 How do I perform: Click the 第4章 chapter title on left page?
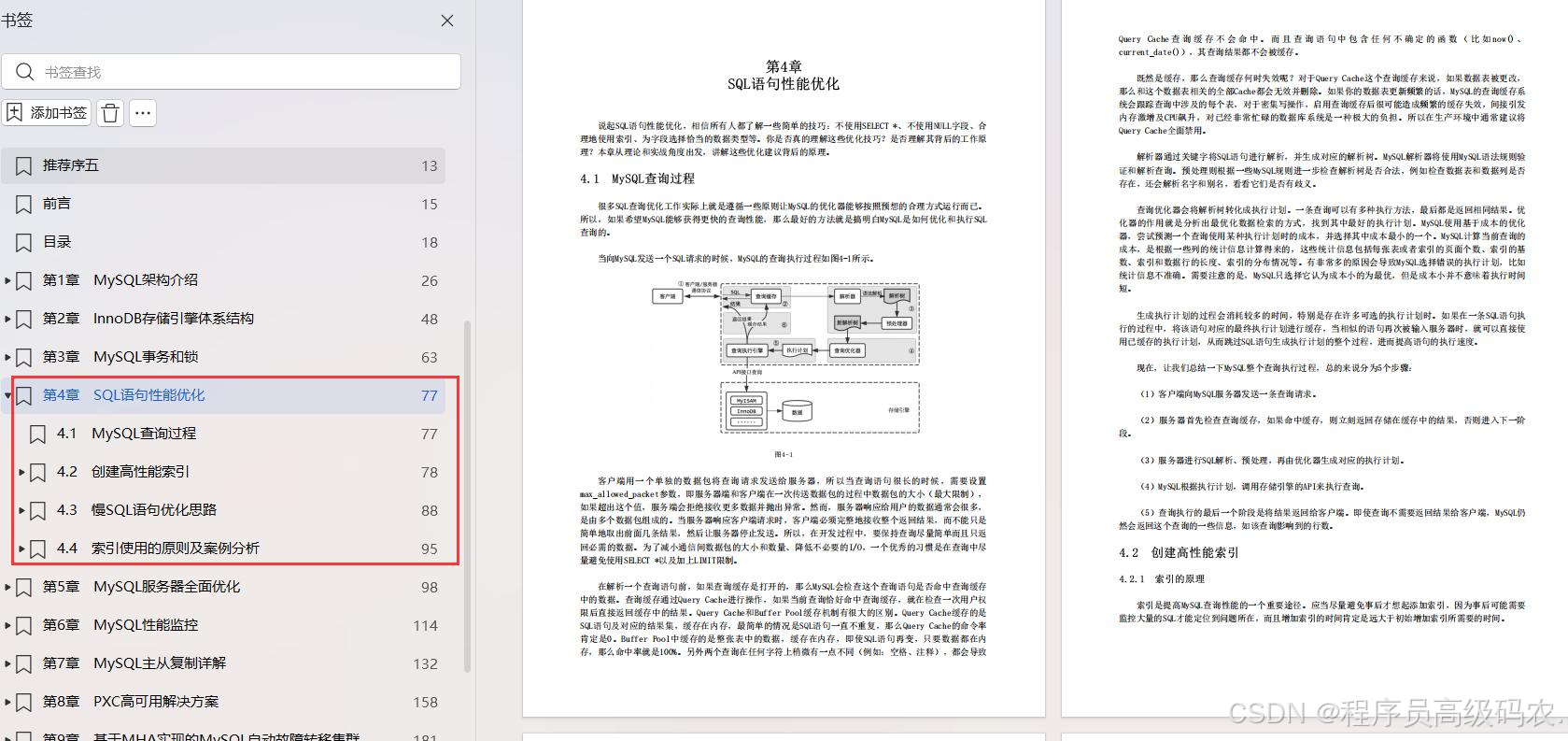pos(784,76)
